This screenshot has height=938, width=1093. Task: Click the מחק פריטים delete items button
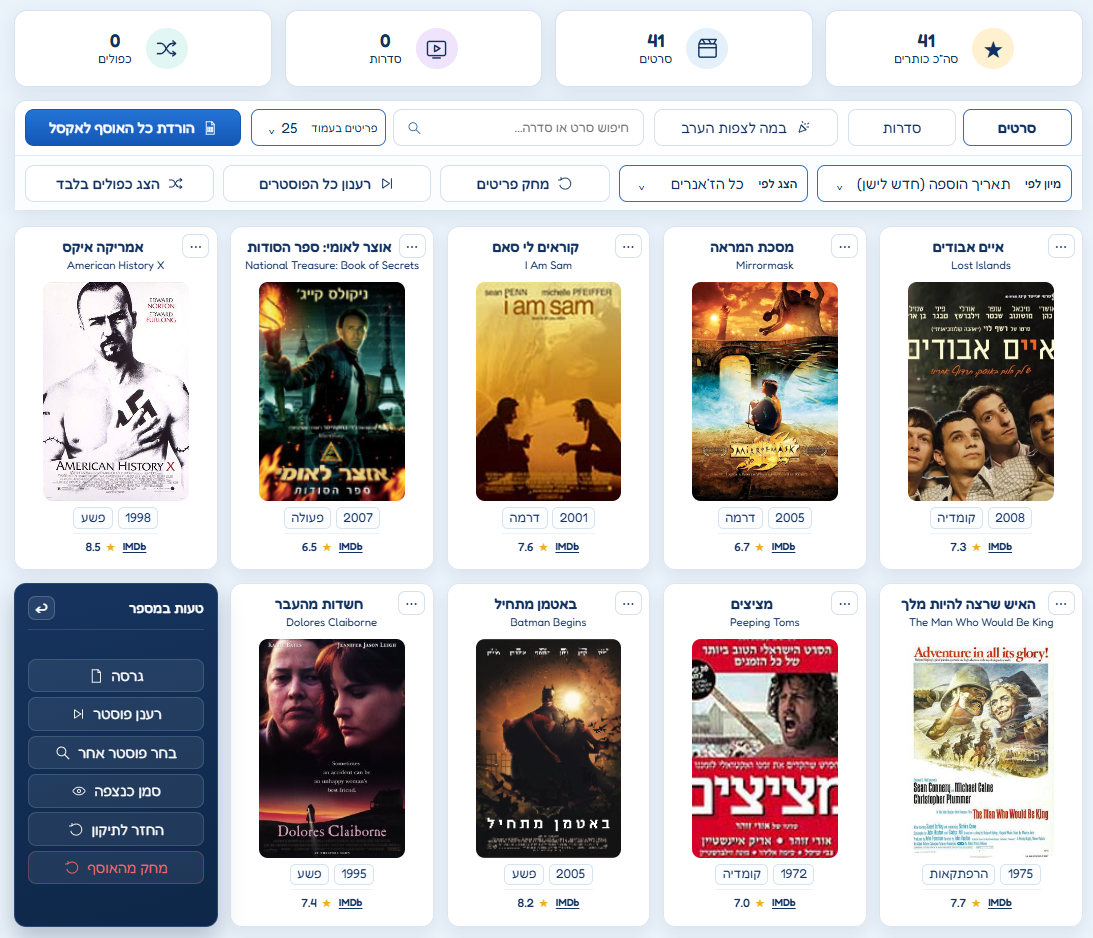[x=524, y=184]
